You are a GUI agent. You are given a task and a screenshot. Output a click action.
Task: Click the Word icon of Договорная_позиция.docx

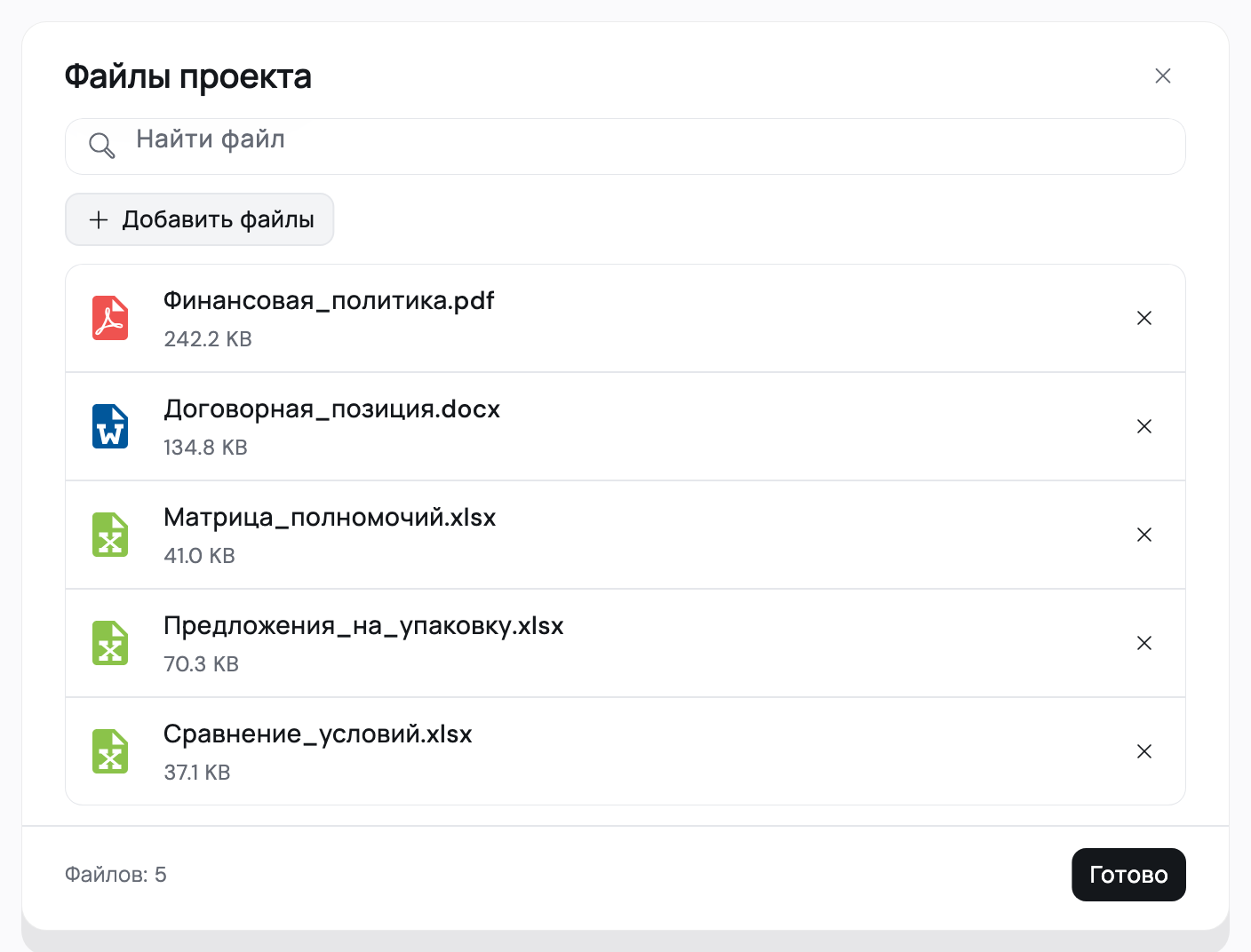pyautogui.click(x=110, y=426)
